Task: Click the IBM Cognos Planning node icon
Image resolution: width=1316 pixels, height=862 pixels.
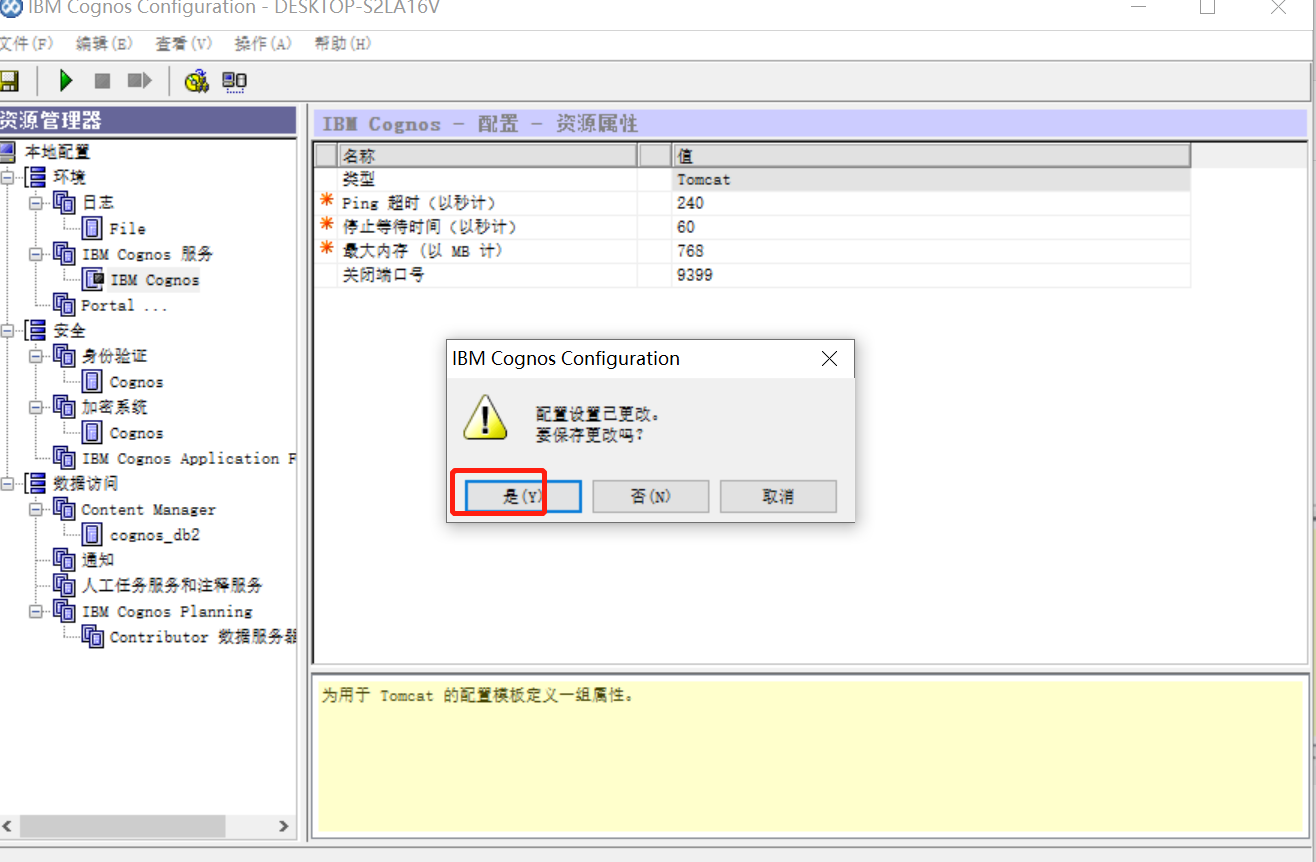Action: [x=64, y=611]
